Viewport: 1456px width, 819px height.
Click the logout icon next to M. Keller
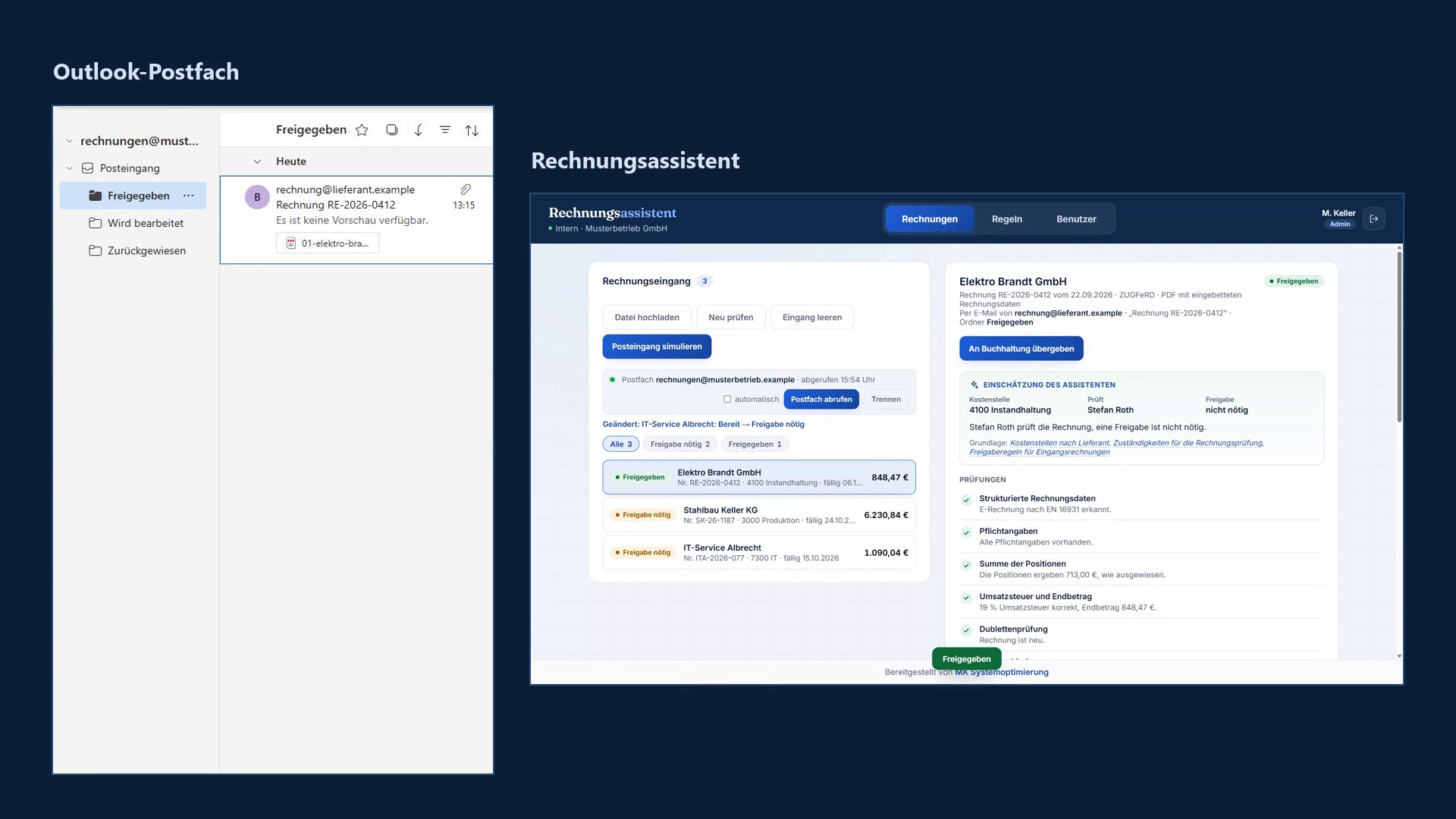point(1374,218)
